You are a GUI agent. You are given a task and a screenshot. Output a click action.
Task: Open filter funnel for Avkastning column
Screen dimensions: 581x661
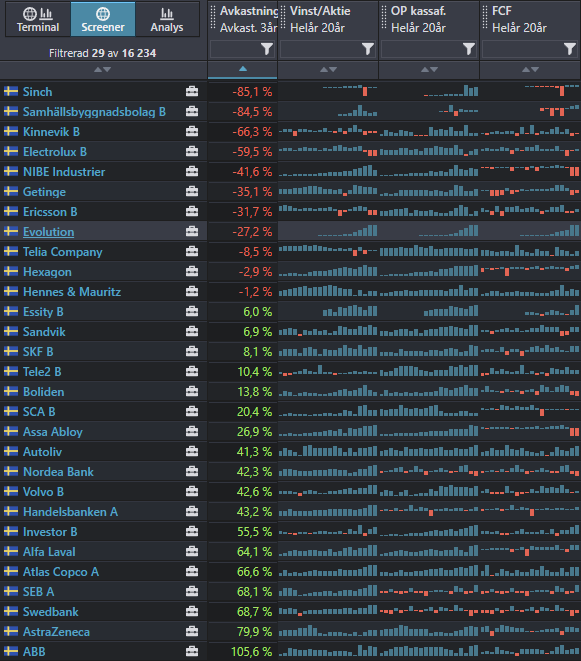(x=266, y=49)
